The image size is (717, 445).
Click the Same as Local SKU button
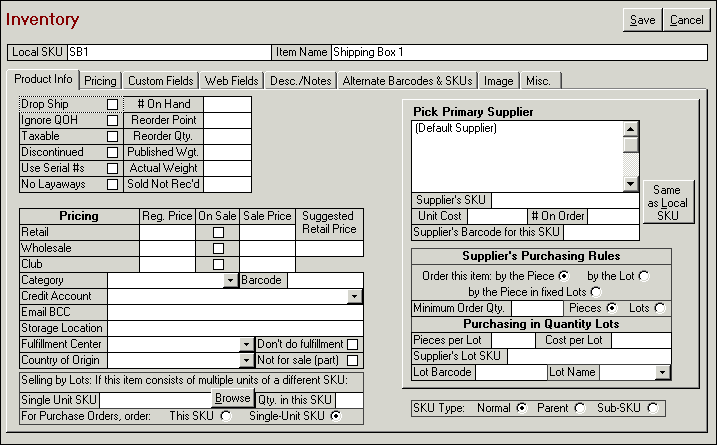coord(667,202)
